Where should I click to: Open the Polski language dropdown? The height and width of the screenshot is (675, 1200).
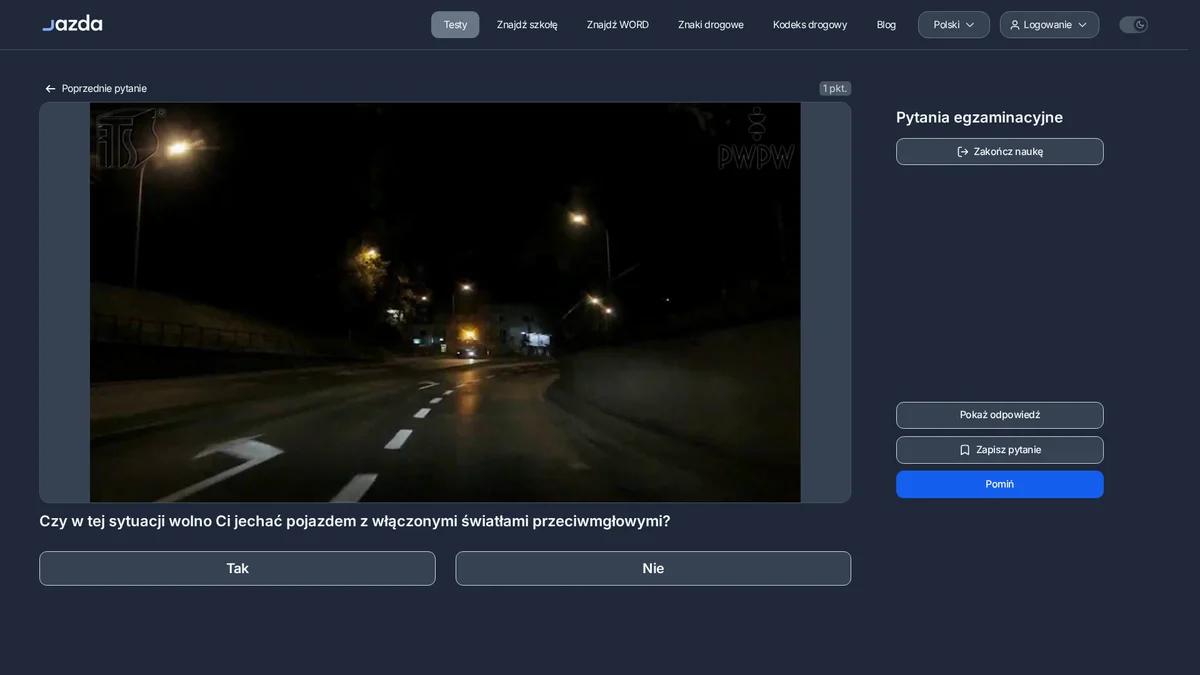click(954, 25)
